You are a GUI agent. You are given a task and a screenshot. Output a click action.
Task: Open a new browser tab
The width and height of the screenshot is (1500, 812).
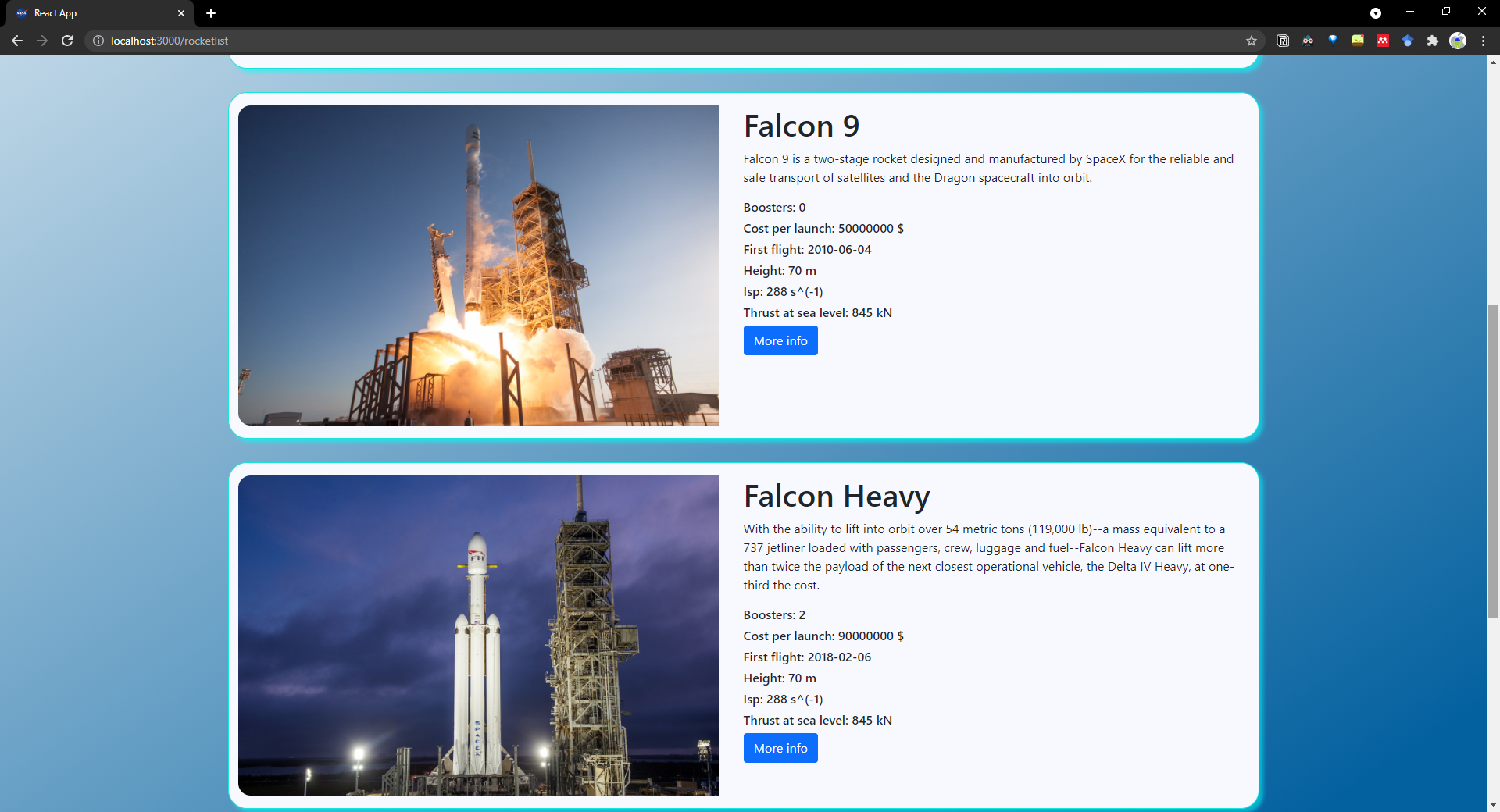point(211,13)
